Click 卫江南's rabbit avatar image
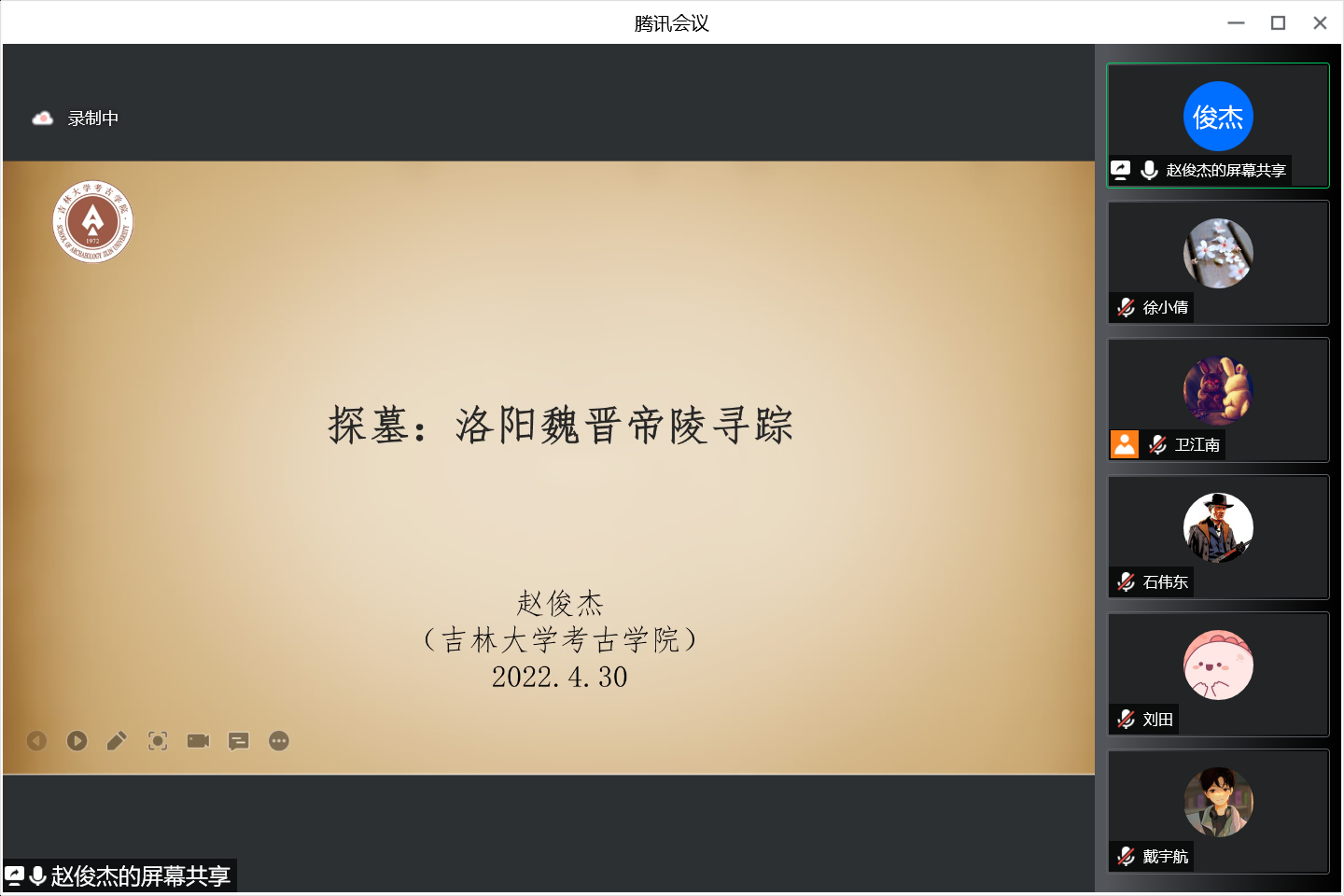The width and height of the screenshot is (1344, 896). coord(1218,390)
